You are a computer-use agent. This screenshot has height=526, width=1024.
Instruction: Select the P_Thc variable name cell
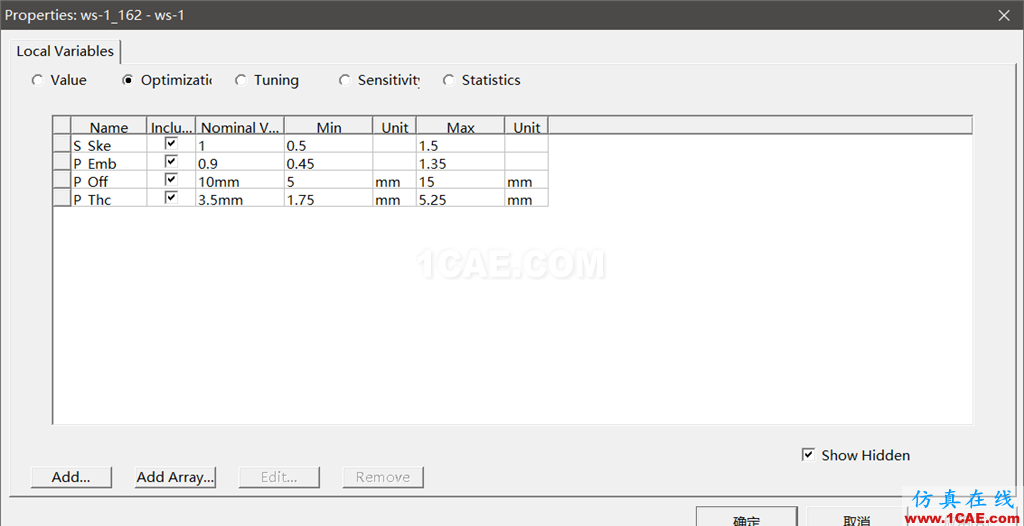click(108, 198)
